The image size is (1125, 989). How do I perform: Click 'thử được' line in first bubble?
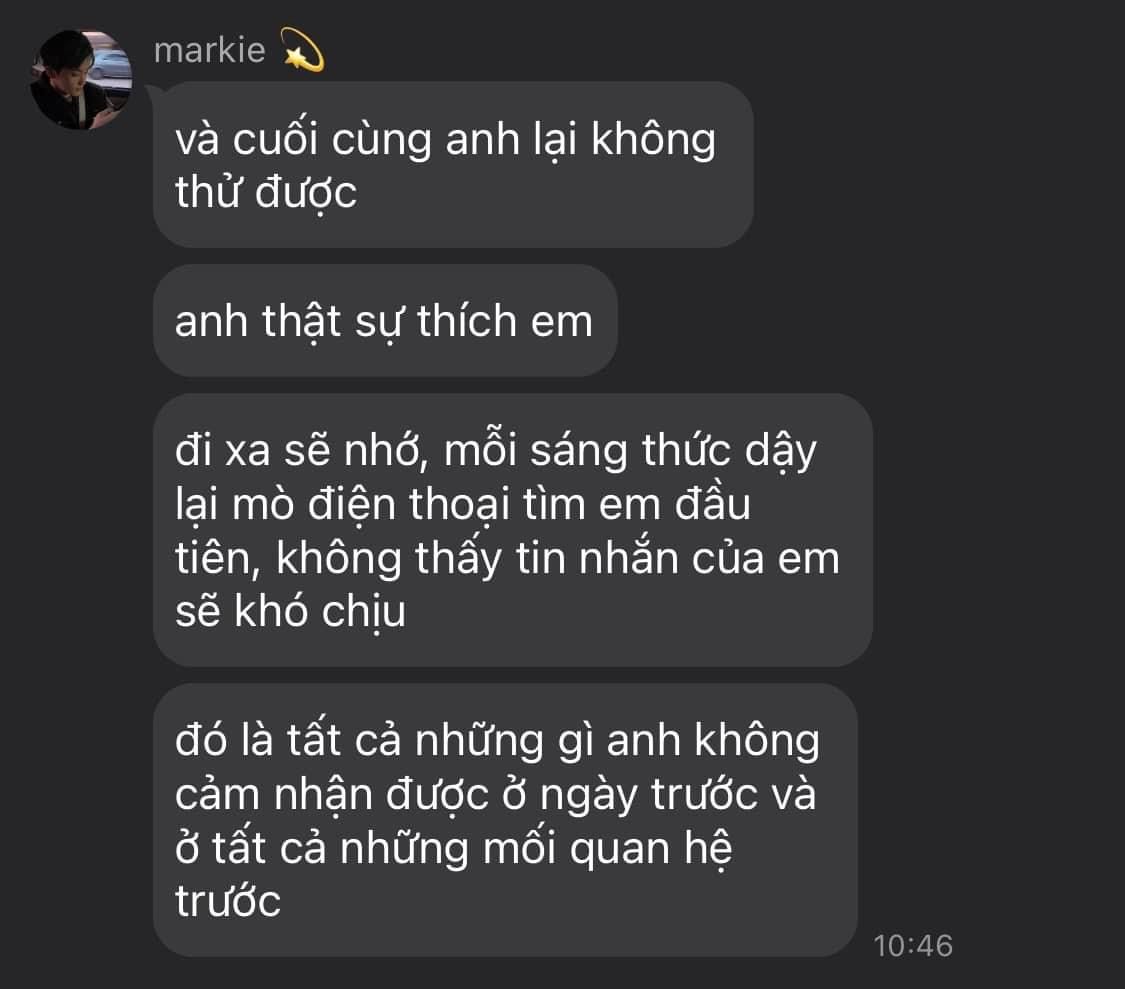coord(265,192)
